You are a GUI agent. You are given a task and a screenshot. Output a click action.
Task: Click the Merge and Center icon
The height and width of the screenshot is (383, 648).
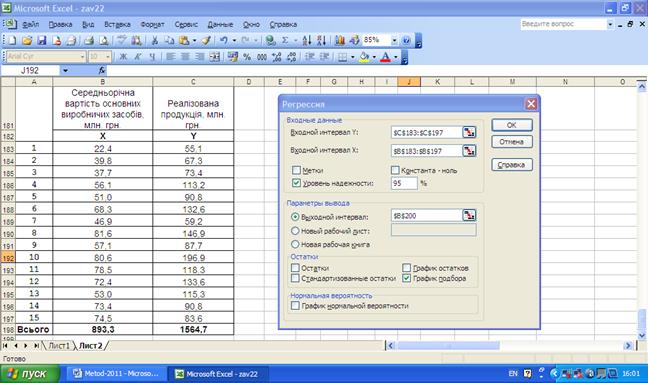pos(214,57)
